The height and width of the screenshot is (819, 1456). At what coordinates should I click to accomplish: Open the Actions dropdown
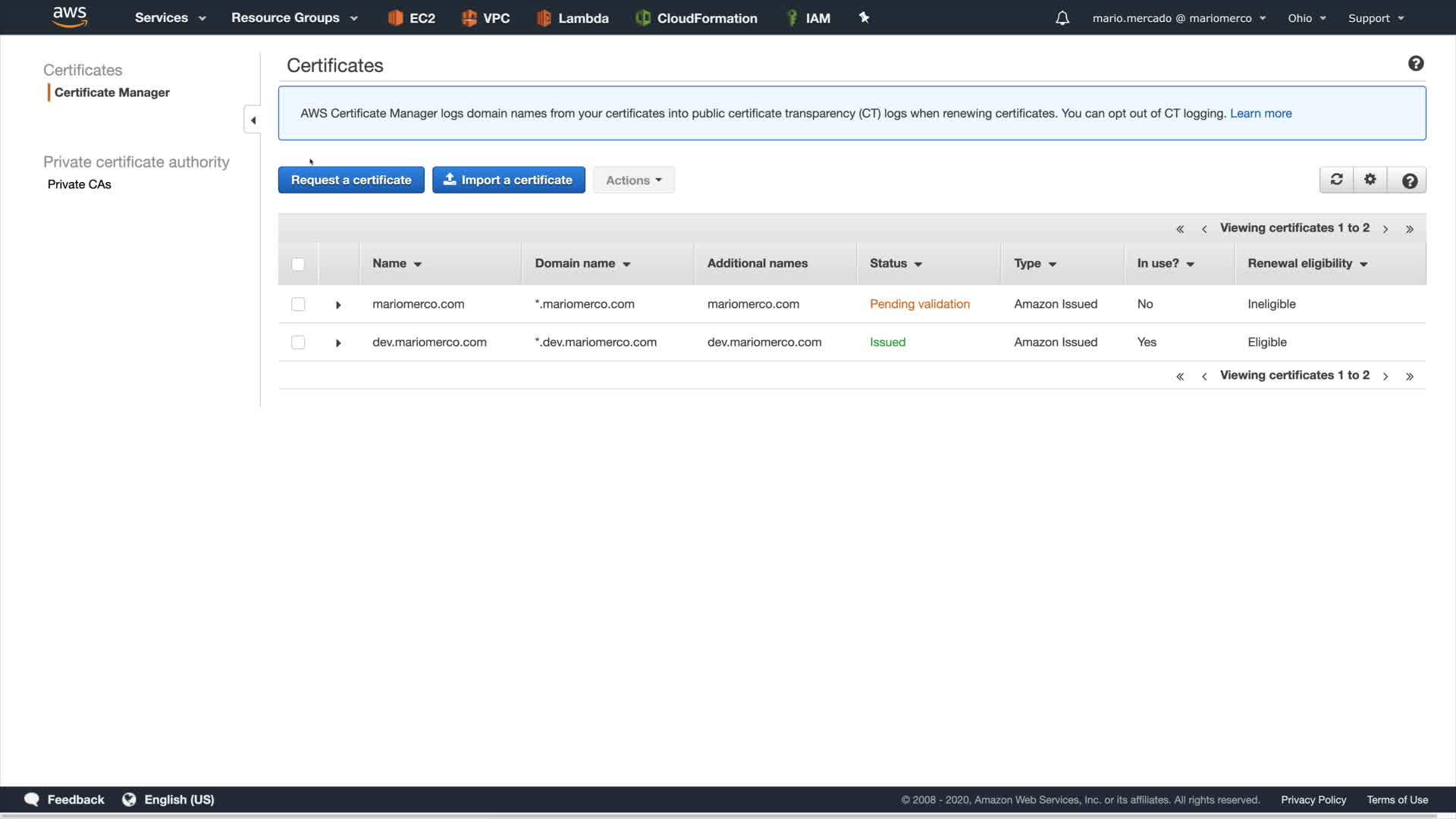633,180
